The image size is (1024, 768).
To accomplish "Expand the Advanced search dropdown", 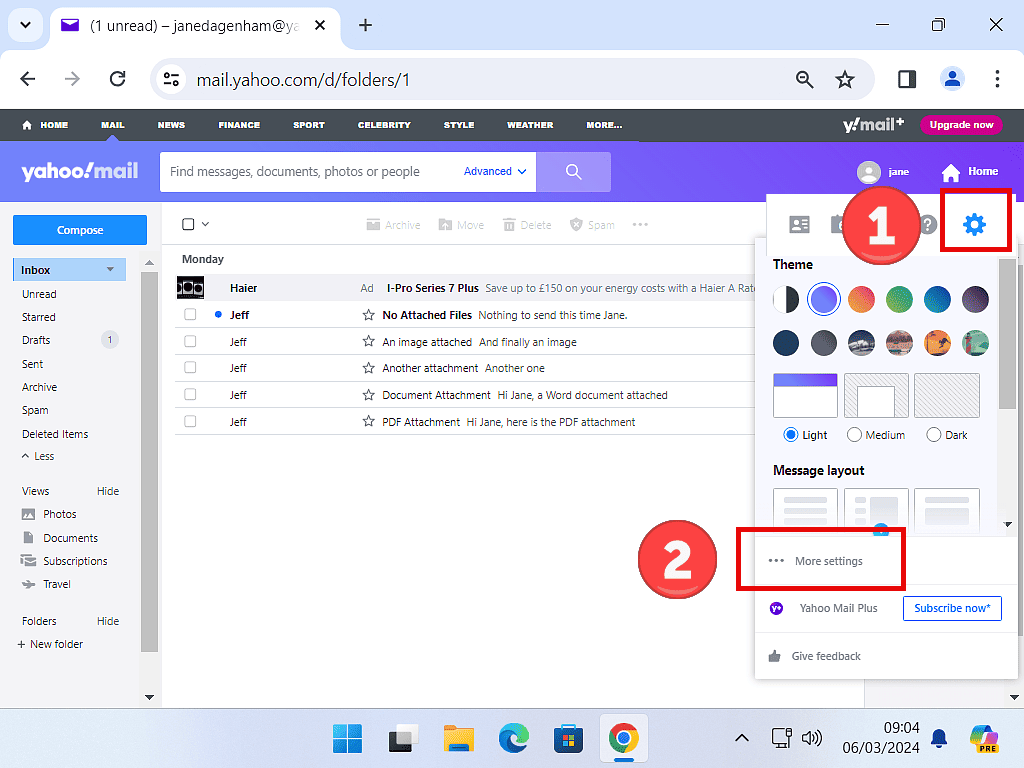I will (x=495, y=172).
